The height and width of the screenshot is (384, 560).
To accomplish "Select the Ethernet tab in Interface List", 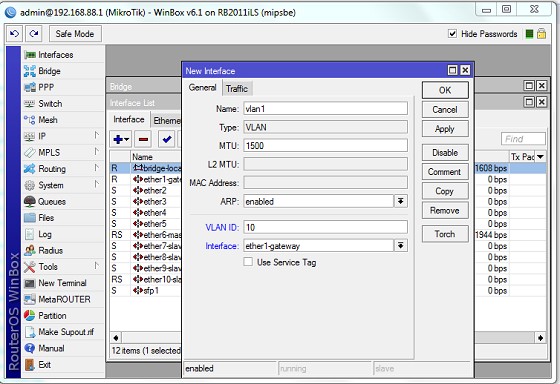I will [x=167, y=121].
